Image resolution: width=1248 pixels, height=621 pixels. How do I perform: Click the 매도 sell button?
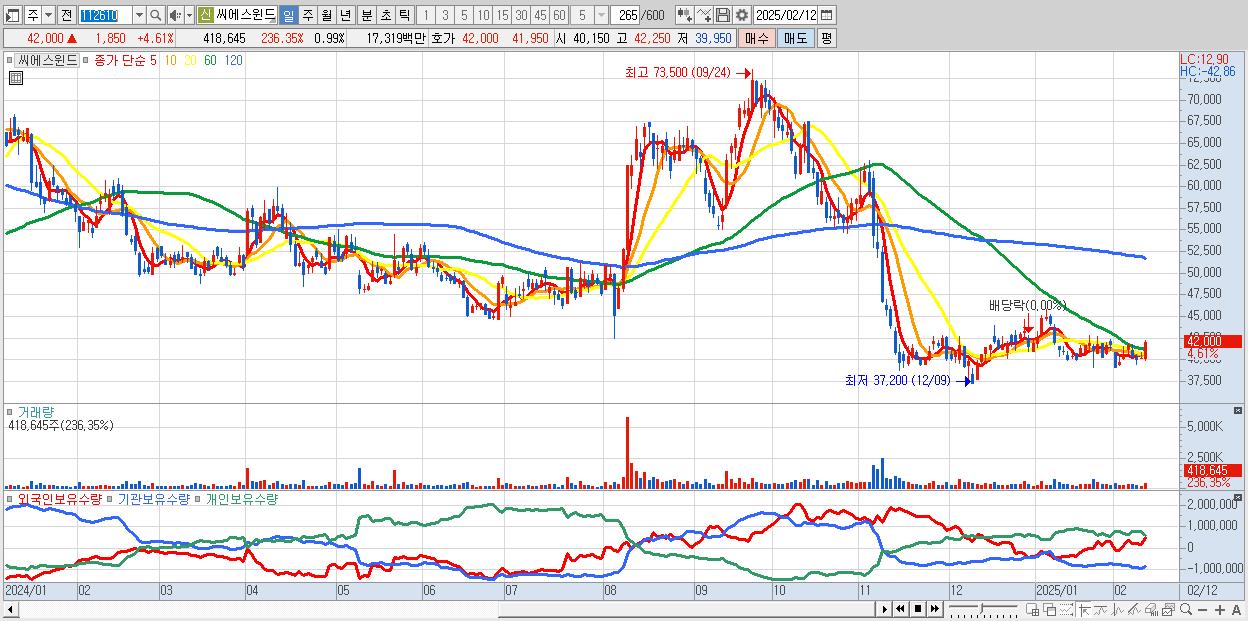click(x=795, y=38)
